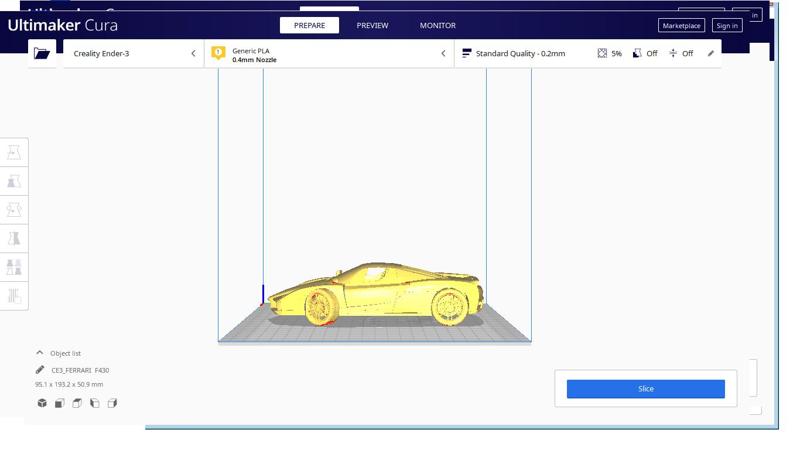This screenshot has height=450, width=800.
Task: Select CE3_FERRARI F430 in object list
Action: click(80, 370)
